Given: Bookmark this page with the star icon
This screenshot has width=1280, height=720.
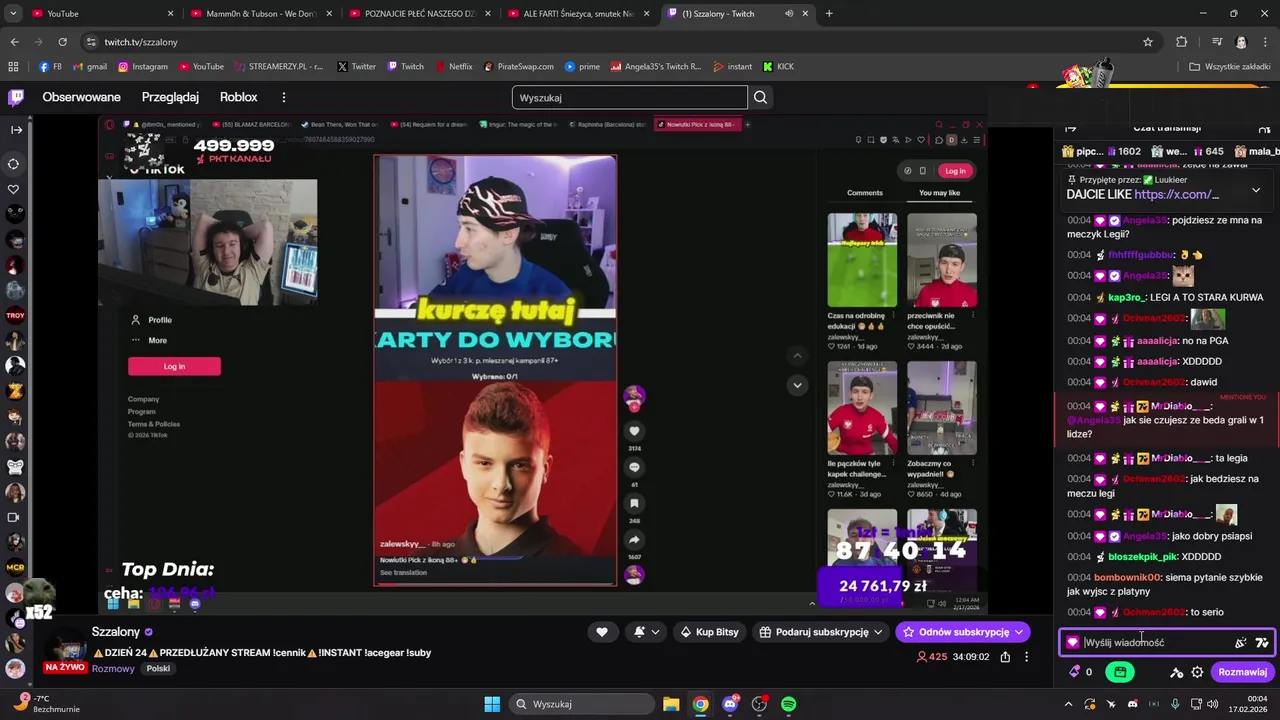Looking at the screenshot, I should point(1148,42).
